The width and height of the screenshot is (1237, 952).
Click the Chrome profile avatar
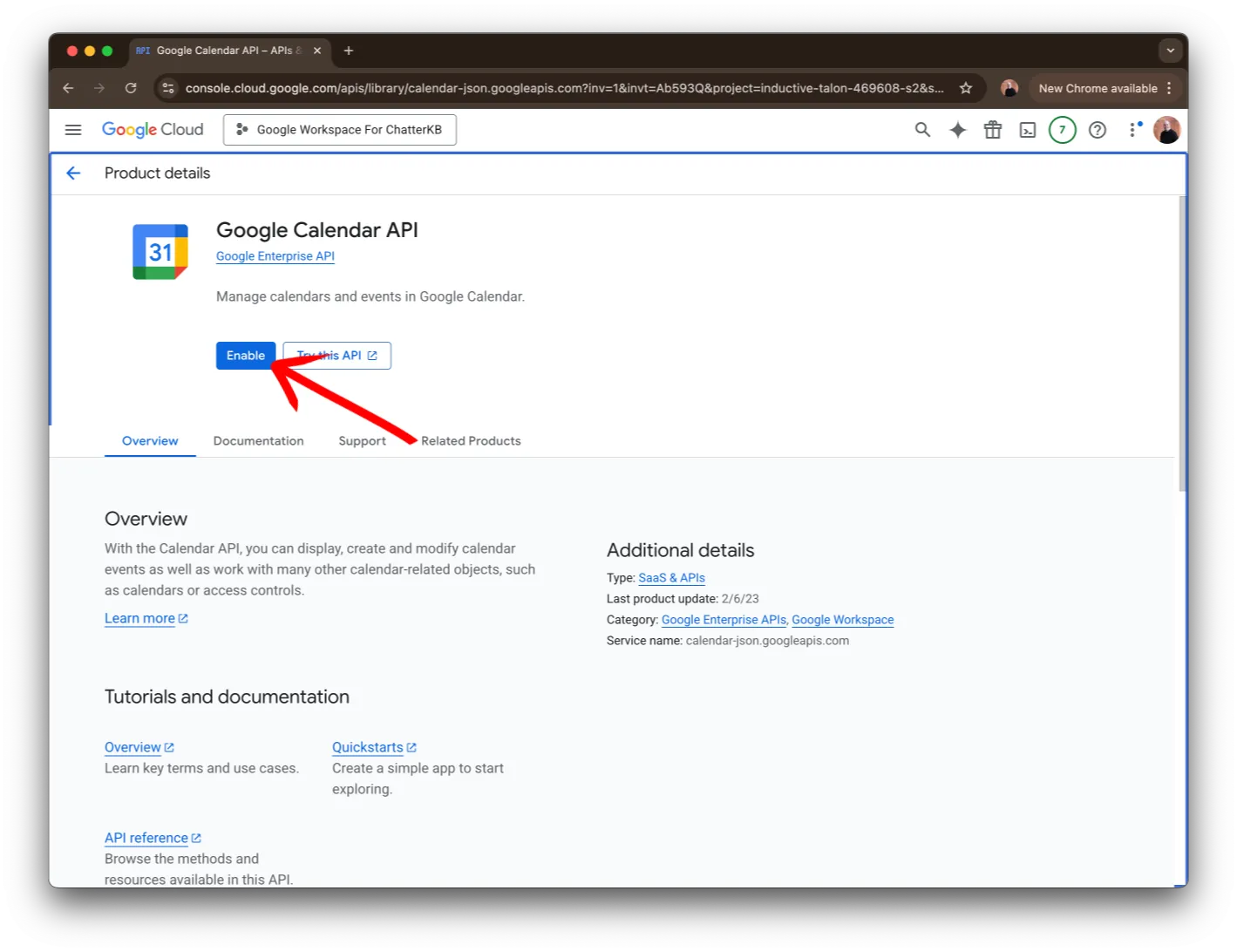tap(1009, 88)
